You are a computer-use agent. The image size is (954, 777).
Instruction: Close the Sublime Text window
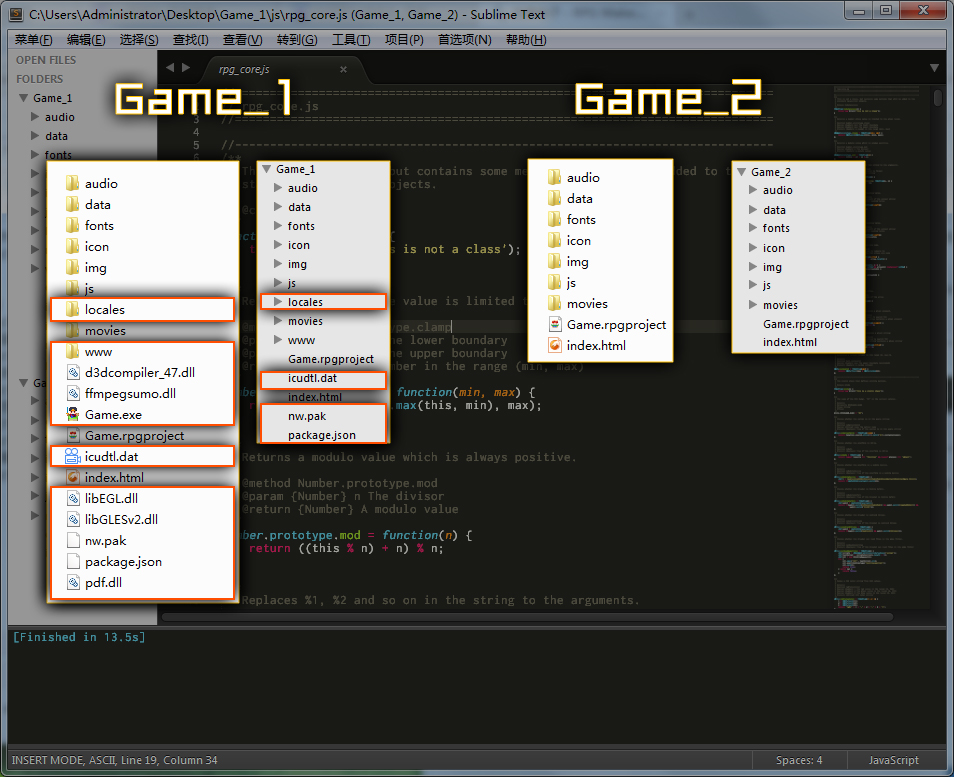pos(922,11)
